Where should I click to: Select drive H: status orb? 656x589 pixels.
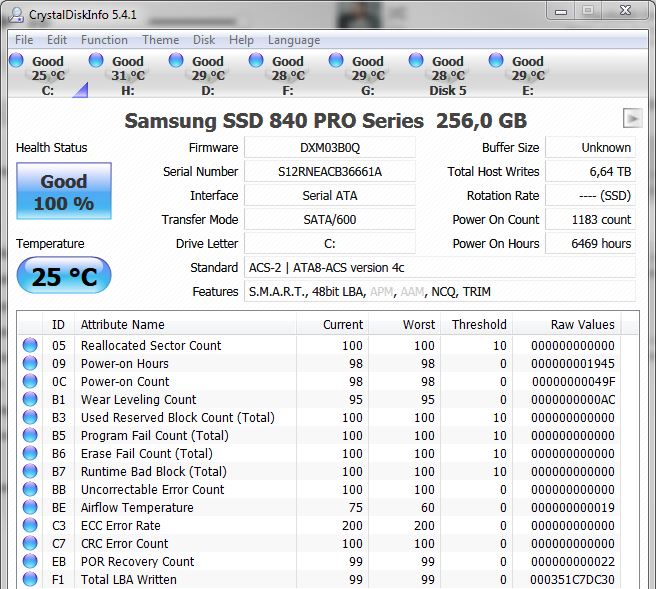[96, 60]
